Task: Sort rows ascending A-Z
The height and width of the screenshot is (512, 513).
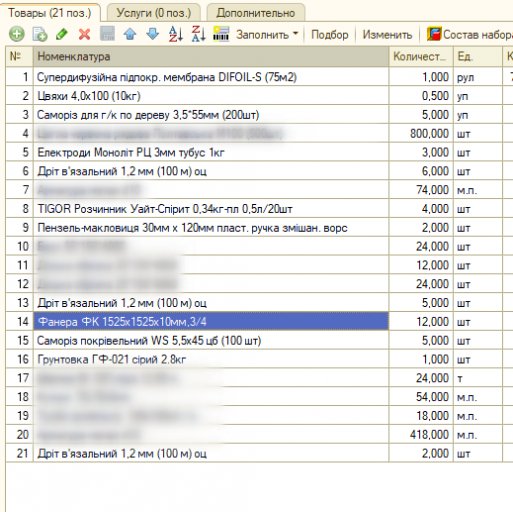Action: pyautogui.click(x=176, y=34)
